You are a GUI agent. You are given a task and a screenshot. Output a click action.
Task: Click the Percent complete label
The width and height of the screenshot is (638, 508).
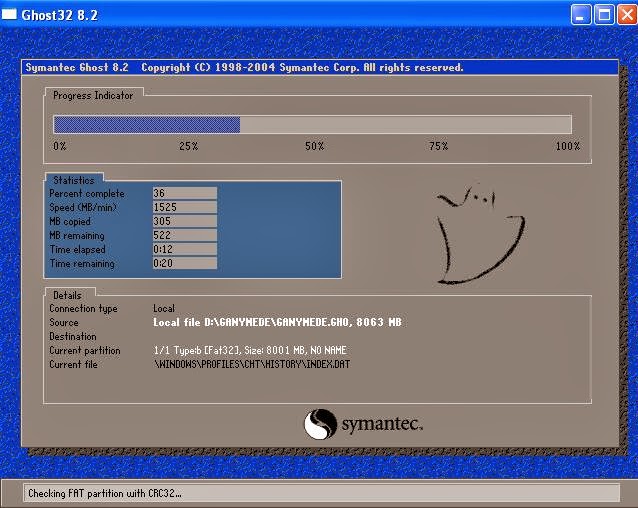click(x=87, y=194)
